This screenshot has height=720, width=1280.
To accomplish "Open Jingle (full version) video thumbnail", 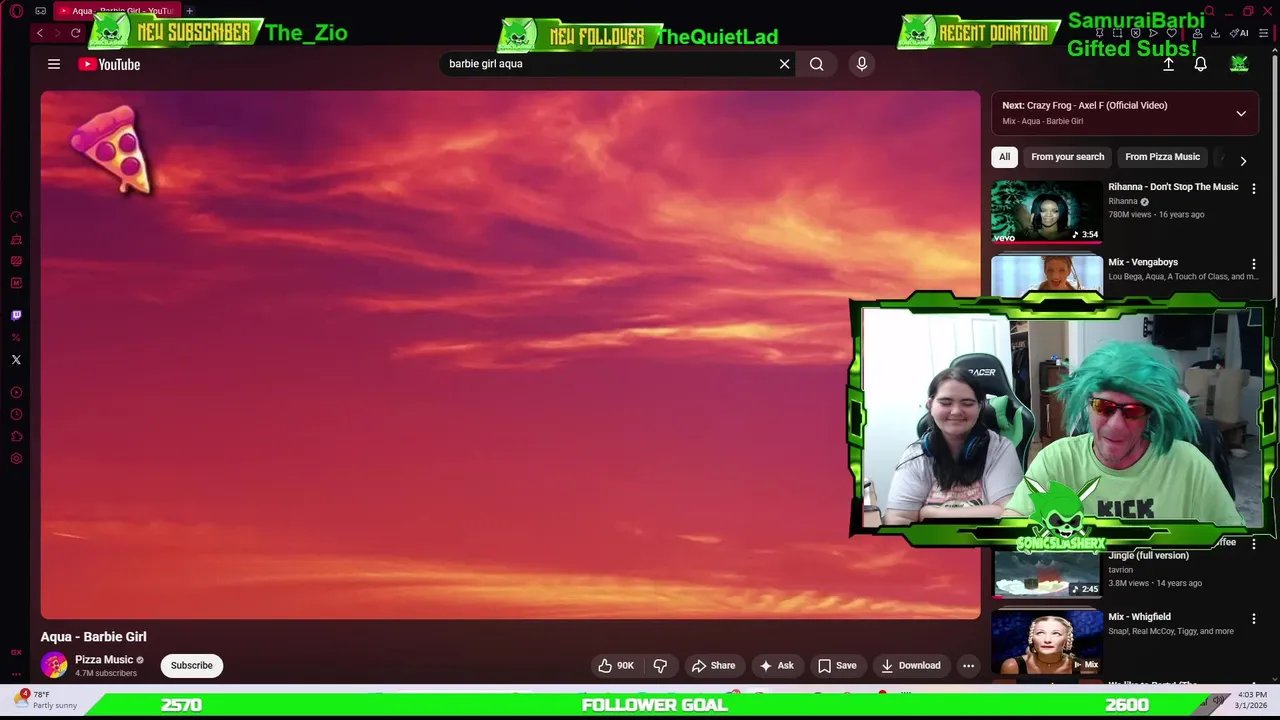I will point(1047,573).
